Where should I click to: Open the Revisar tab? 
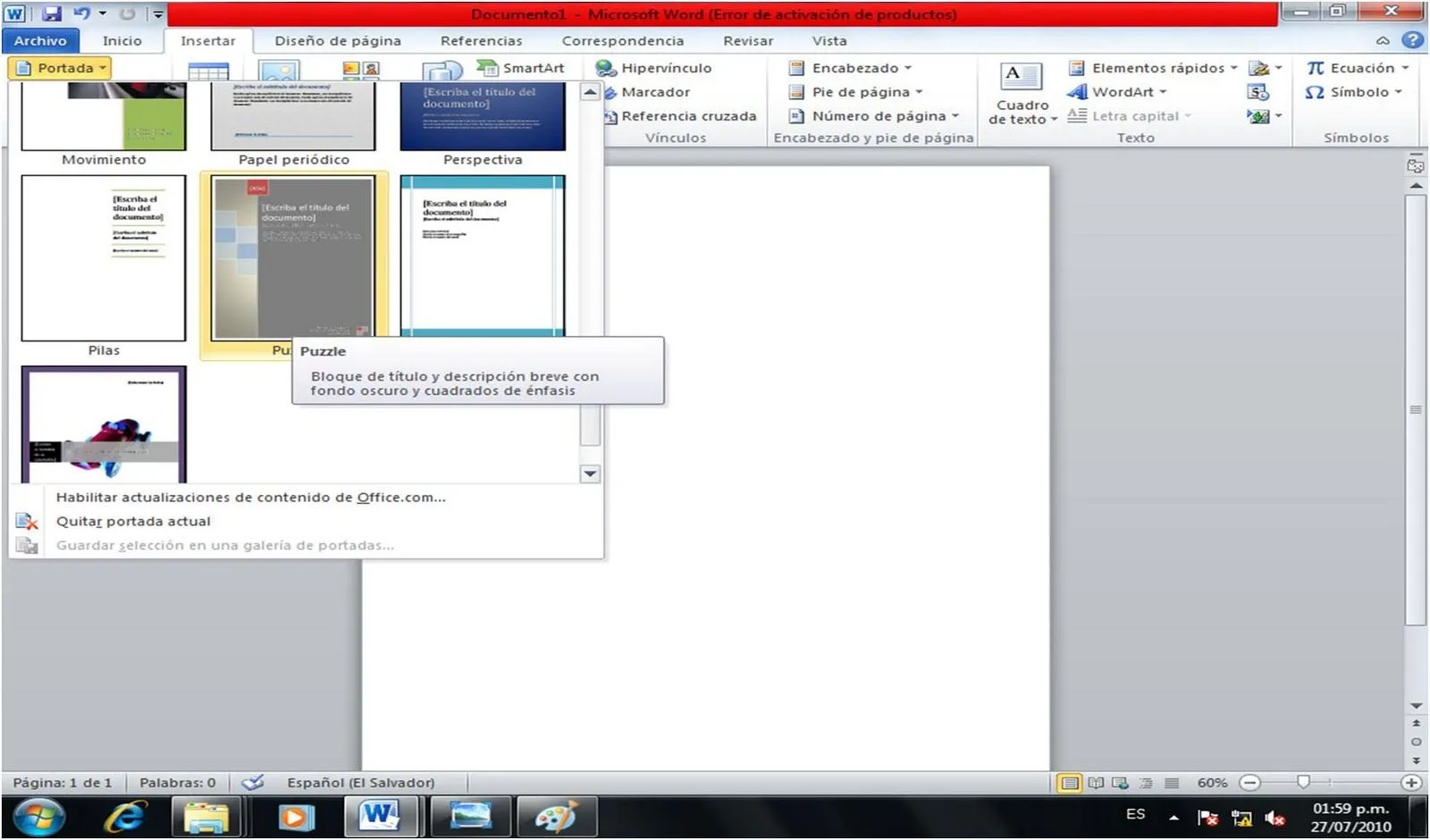pyautogui.click(x=748, y=40)
